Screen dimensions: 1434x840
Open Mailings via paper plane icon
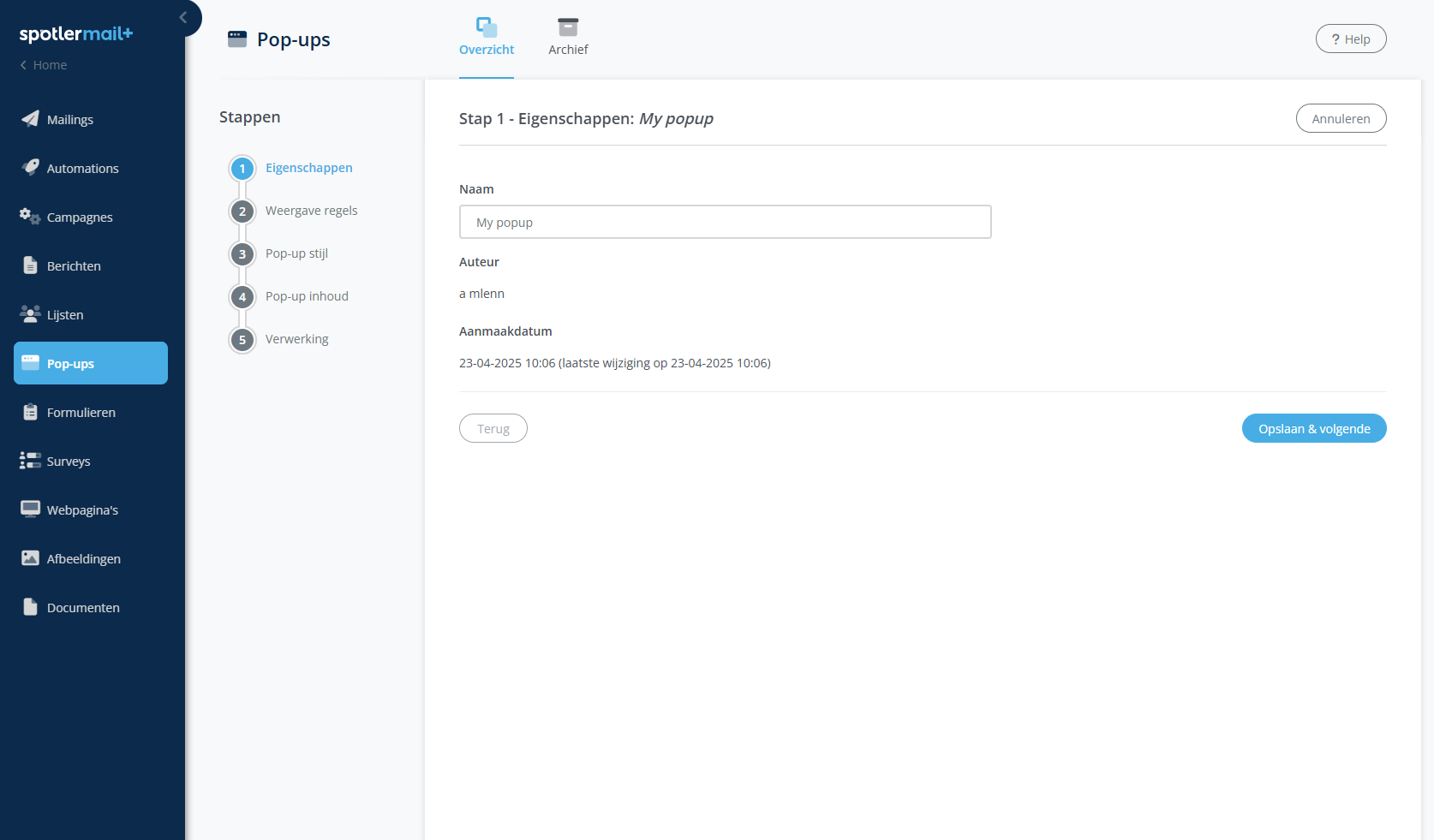point(30,119)
